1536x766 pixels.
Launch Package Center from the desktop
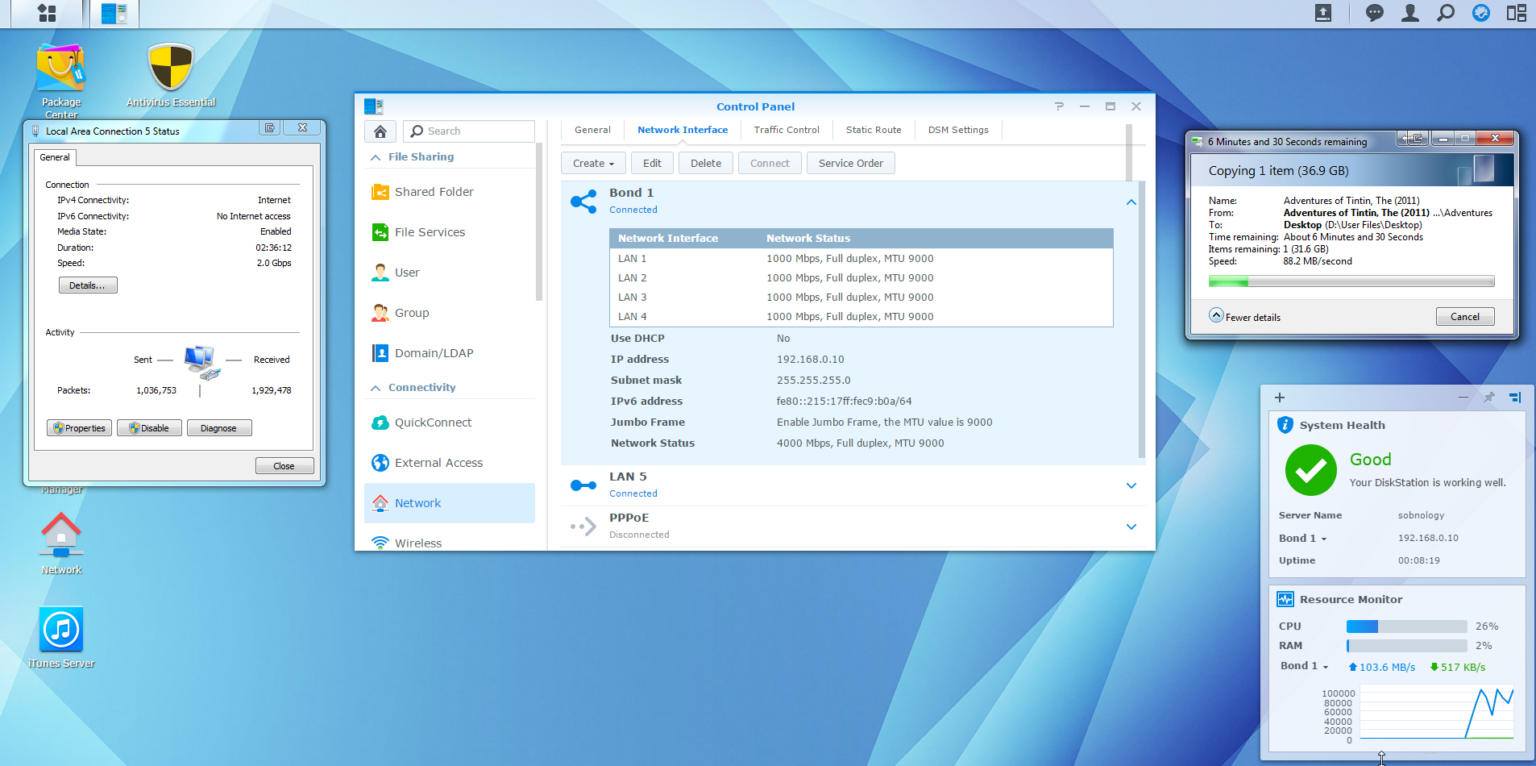click(x=61, y=70)
